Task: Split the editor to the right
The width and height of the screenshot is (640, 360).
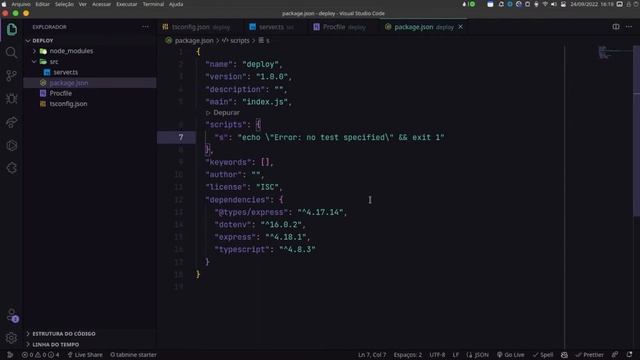Action: (x=616, y=27)
